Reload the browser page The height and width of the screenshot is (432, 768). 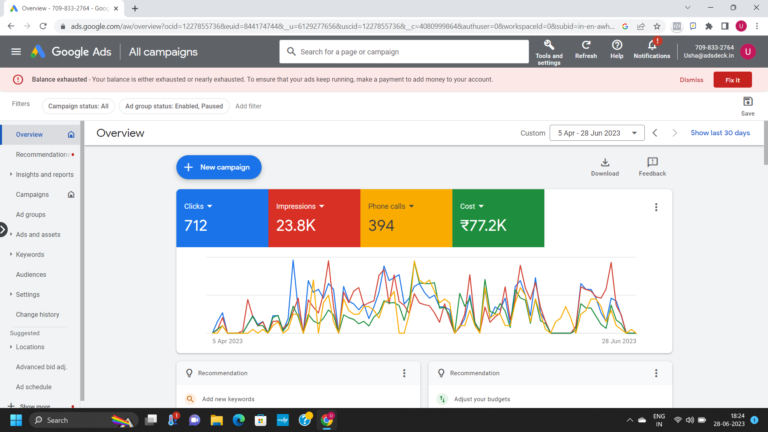point(43,26)
